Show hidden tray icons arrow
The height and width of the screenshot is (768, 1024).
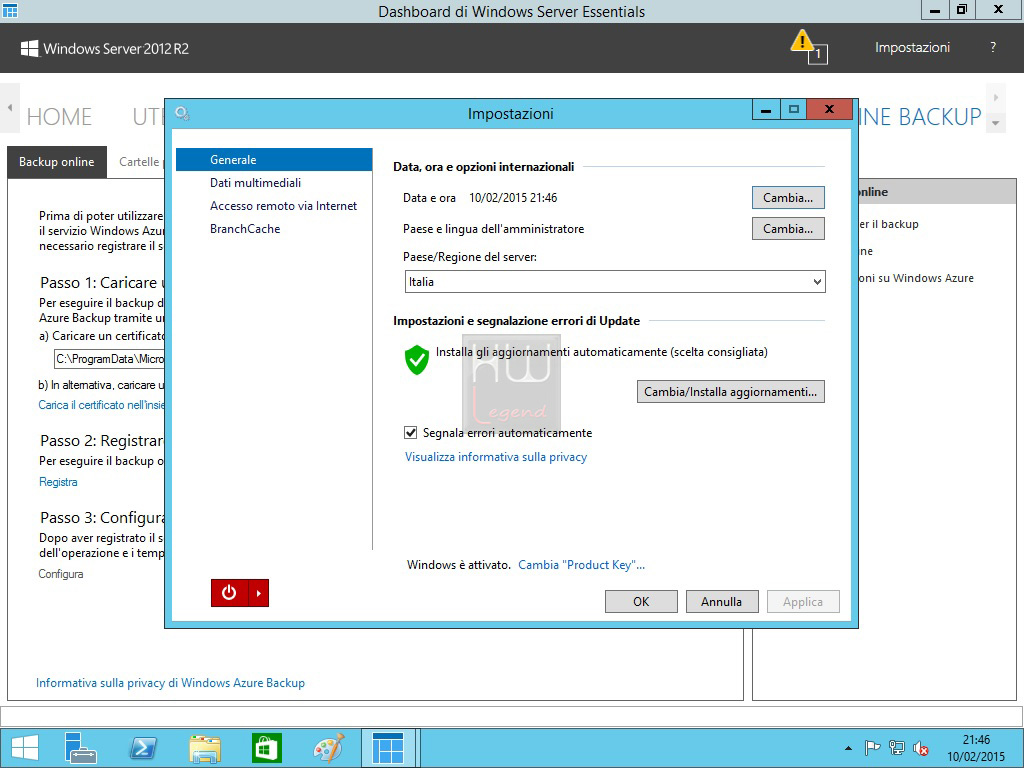click(x=848, y=748)
